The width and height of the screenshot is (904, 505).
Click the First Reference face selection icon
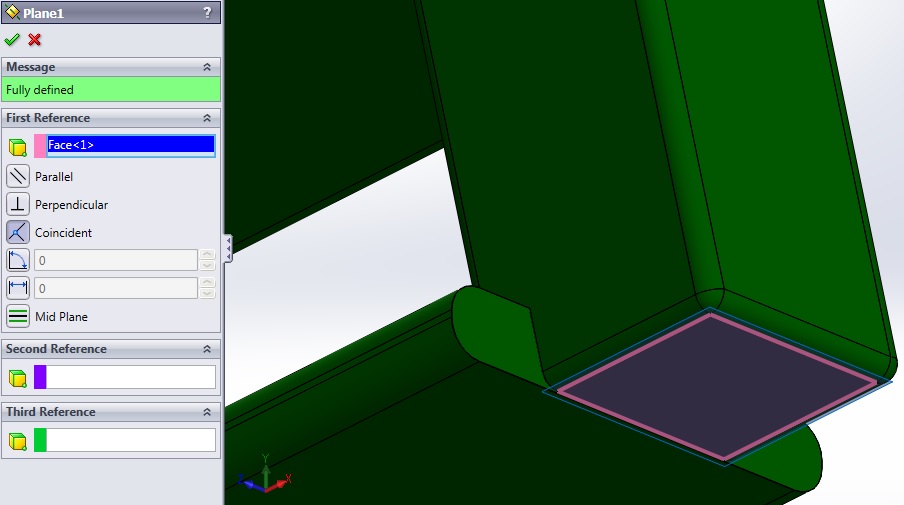[x=17, y=147]
